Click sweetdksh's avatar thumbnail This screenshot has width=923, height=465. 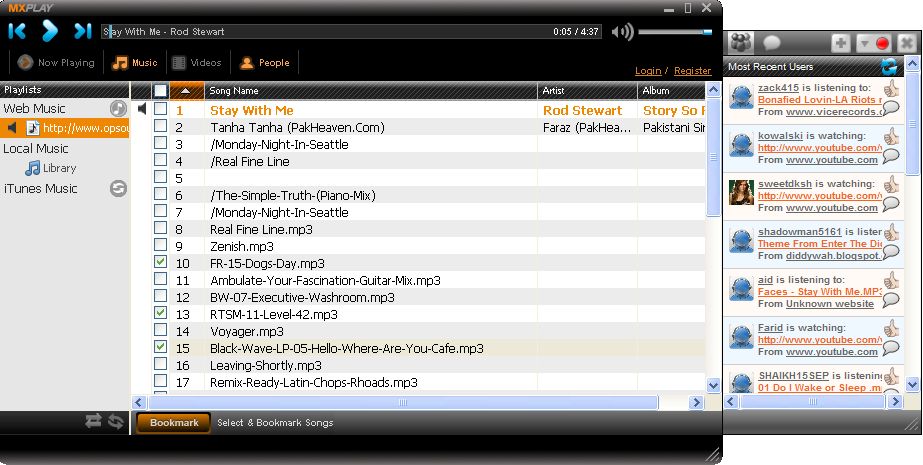[741, 192]
